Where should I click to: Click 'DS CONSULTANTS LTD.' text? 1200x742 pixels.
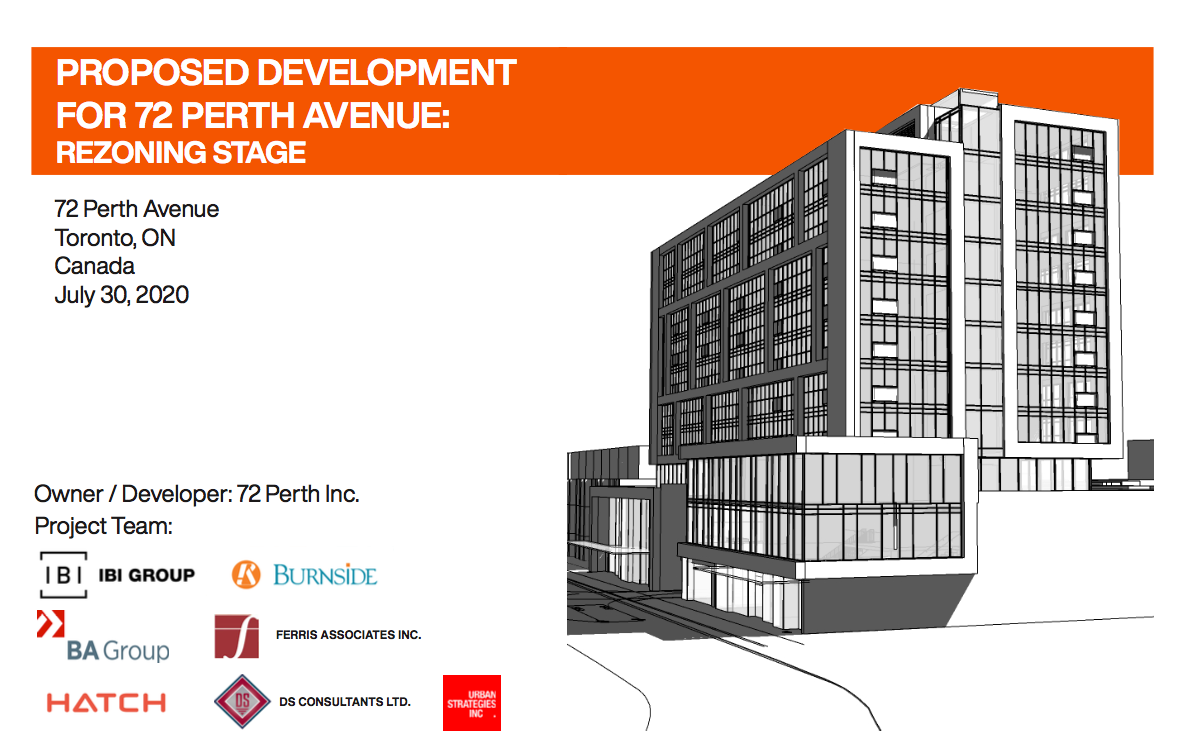pyautogui.click(x=343, y=702)
